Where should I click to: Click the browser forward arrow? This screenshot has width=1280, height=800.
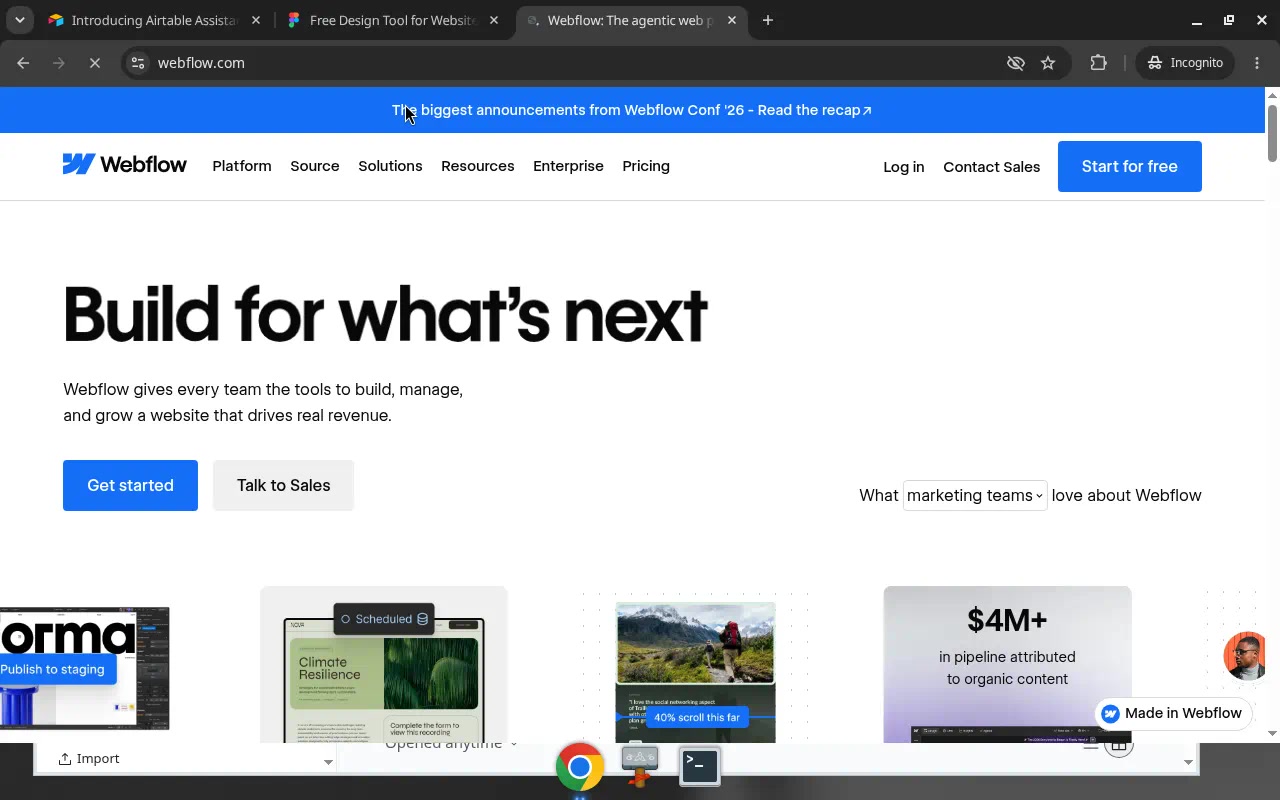[x=59, y=63]
